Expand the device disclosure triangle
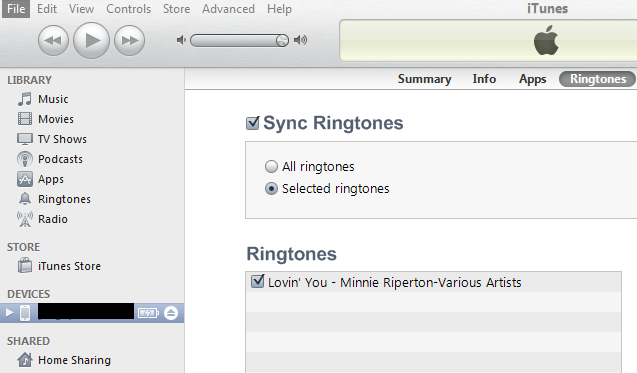The height and width of the screenshot is (373, 637). [10, 313]
